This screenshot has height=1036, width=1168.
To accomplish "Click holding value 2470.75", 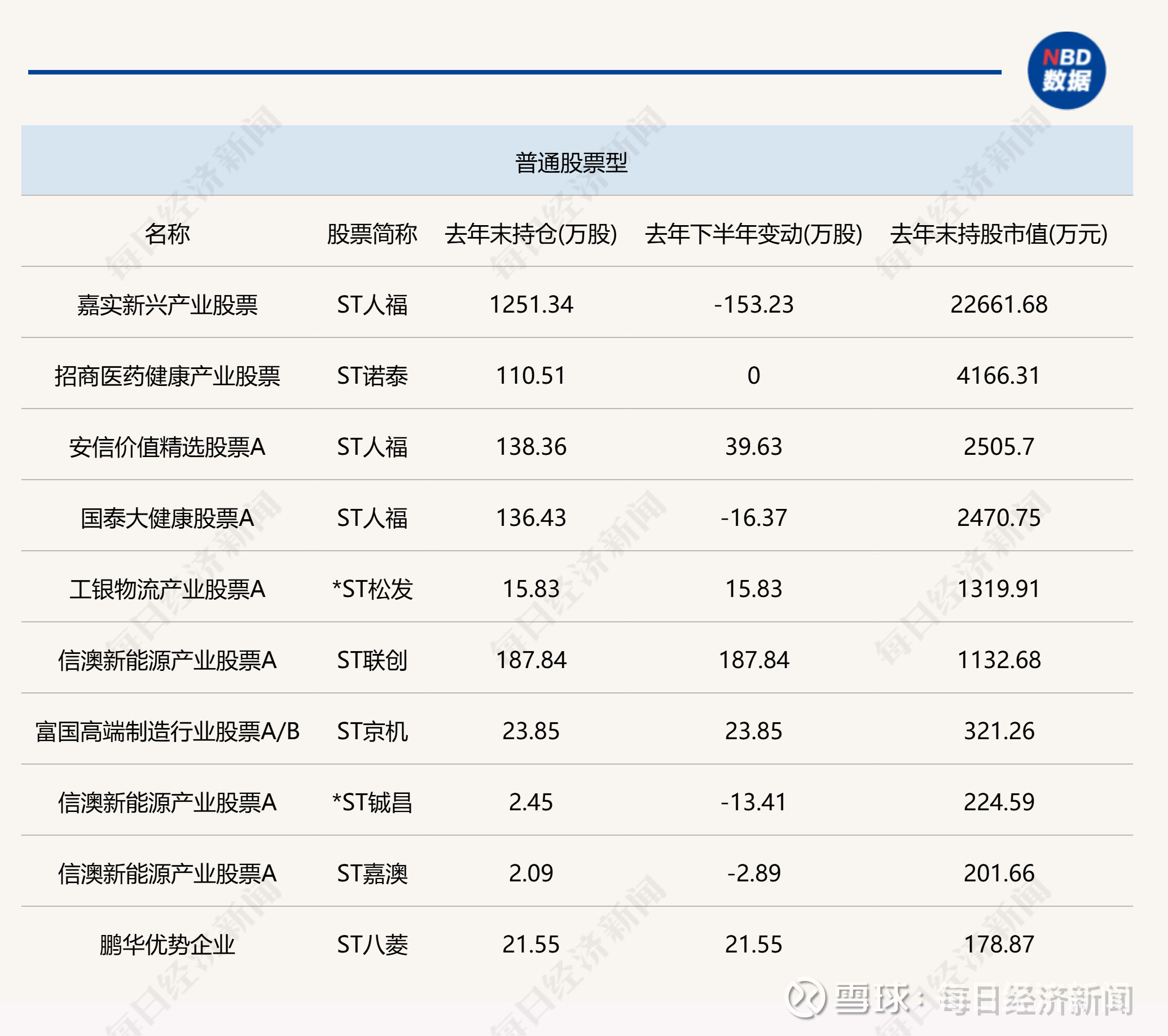I will pos(998,517).
